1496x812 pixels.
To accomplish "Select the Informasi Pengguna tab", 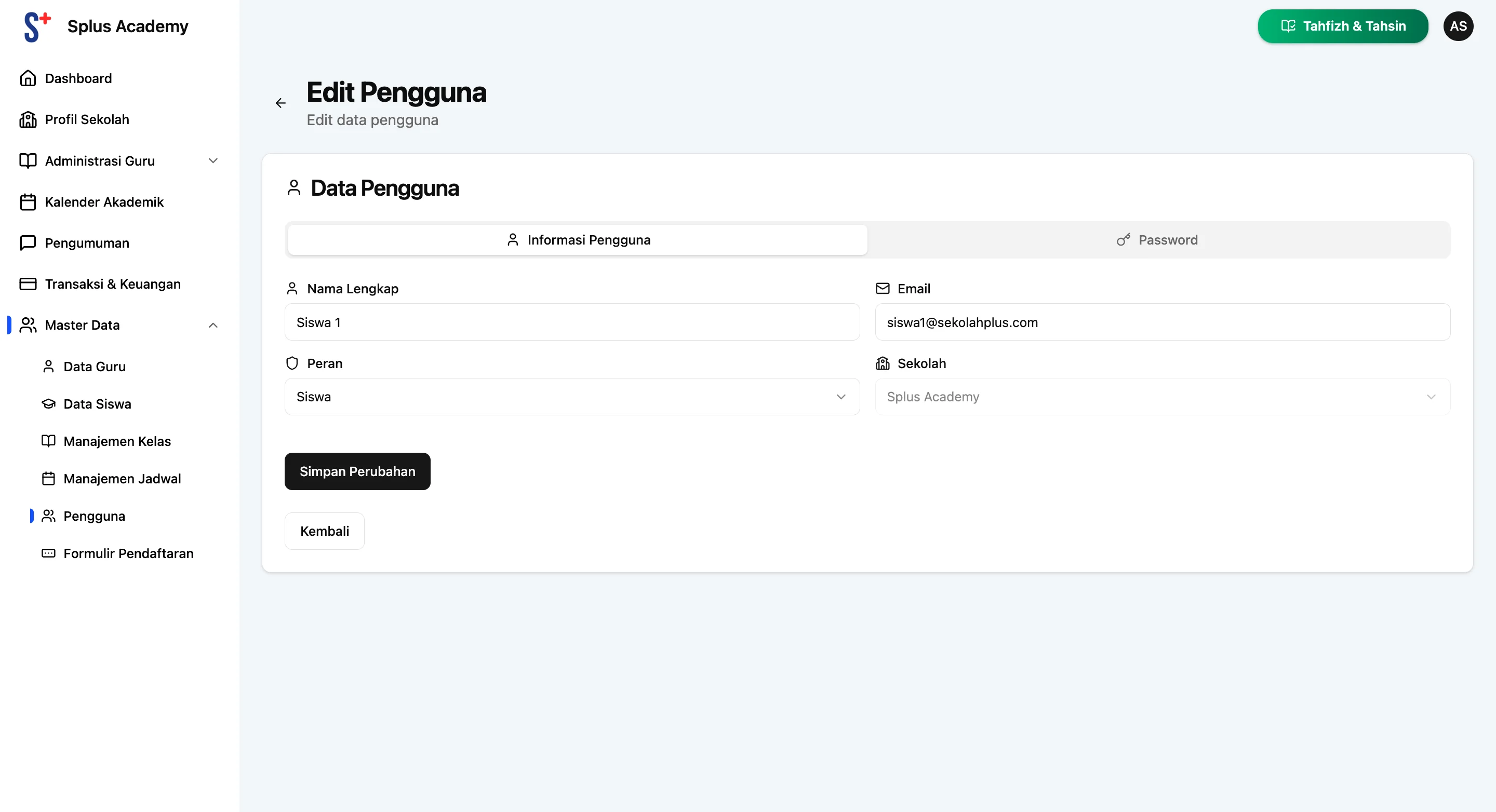I will (x=577, y=239).
